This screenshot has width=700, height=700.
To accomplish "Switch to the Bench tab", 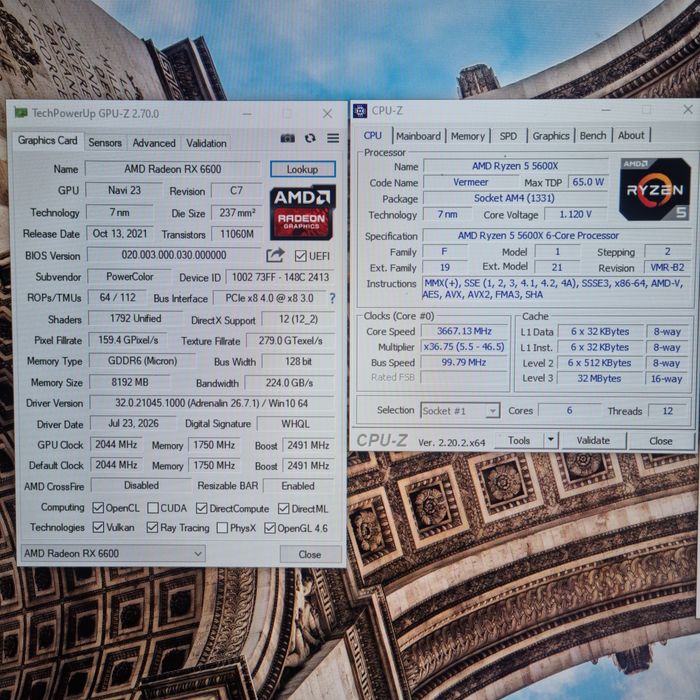I will click(593, 135).
